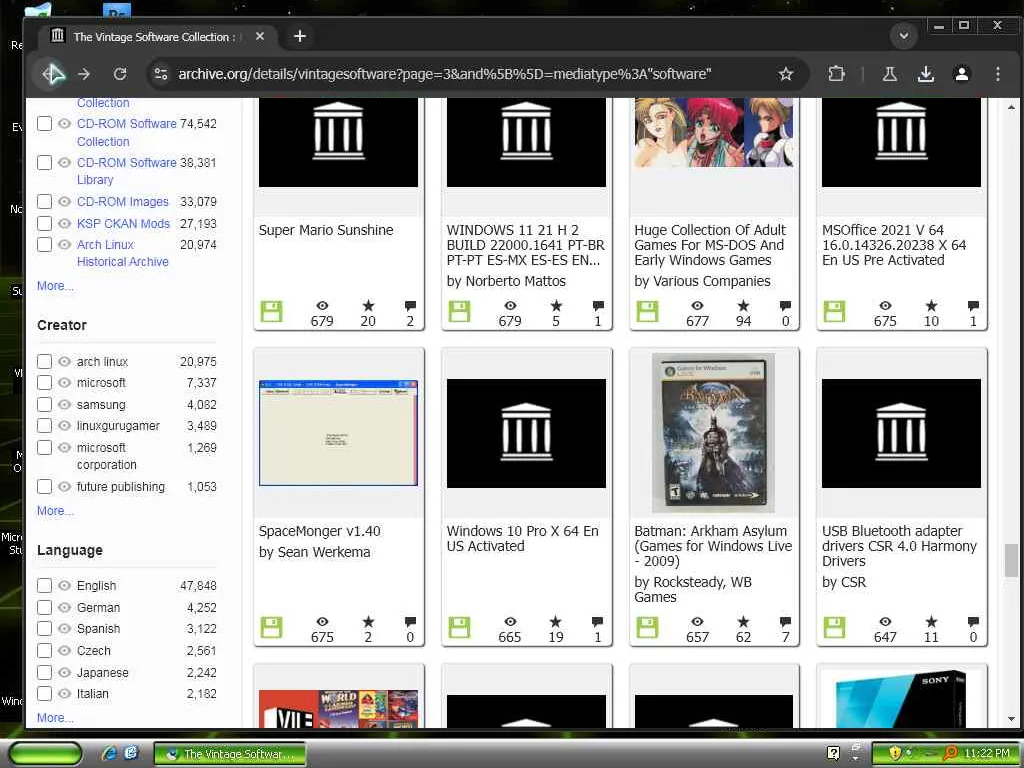The image size is (1024, 768).
Task: Click the favorites star on Super Mario Sunshine card
Action: click(368, 306)
